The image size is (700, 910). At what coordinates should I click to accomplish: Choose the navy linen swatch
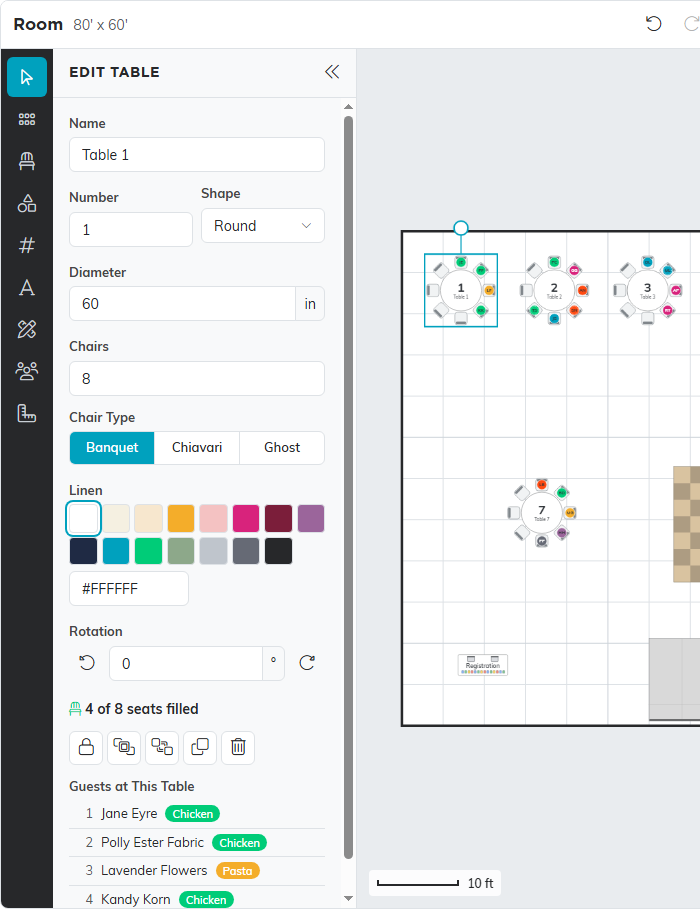tap(84, 551)
